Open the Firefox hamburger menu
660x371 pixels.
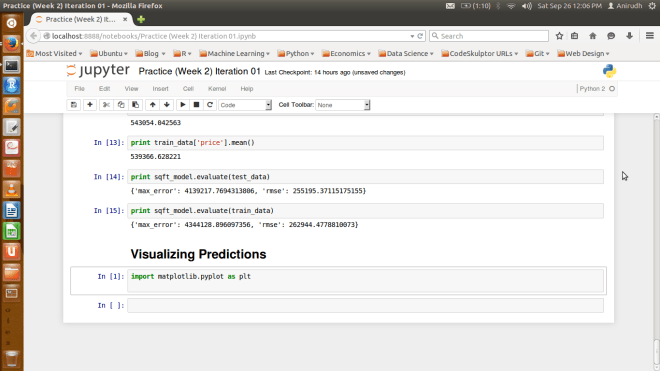649,36
